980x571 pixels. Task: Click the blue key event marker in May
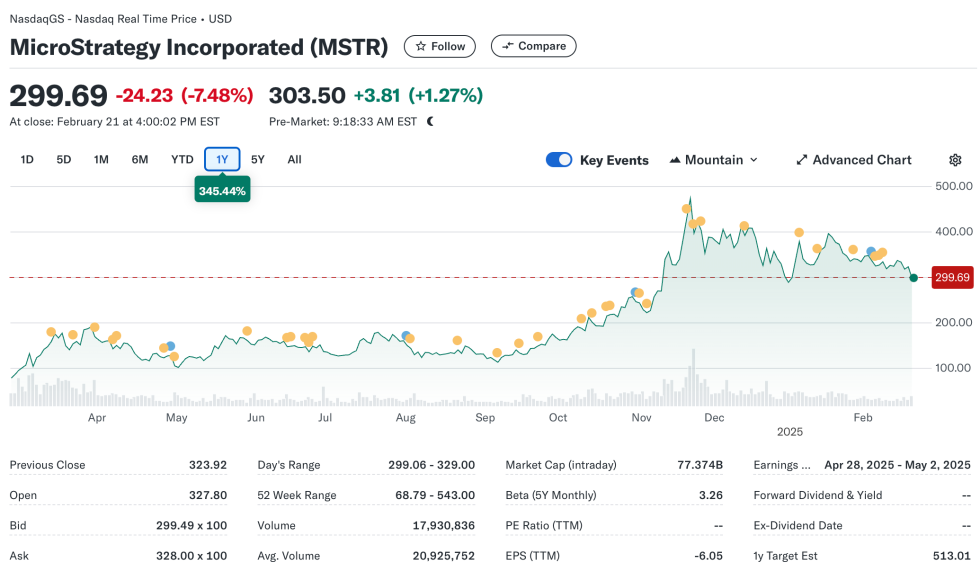(170, 346)
